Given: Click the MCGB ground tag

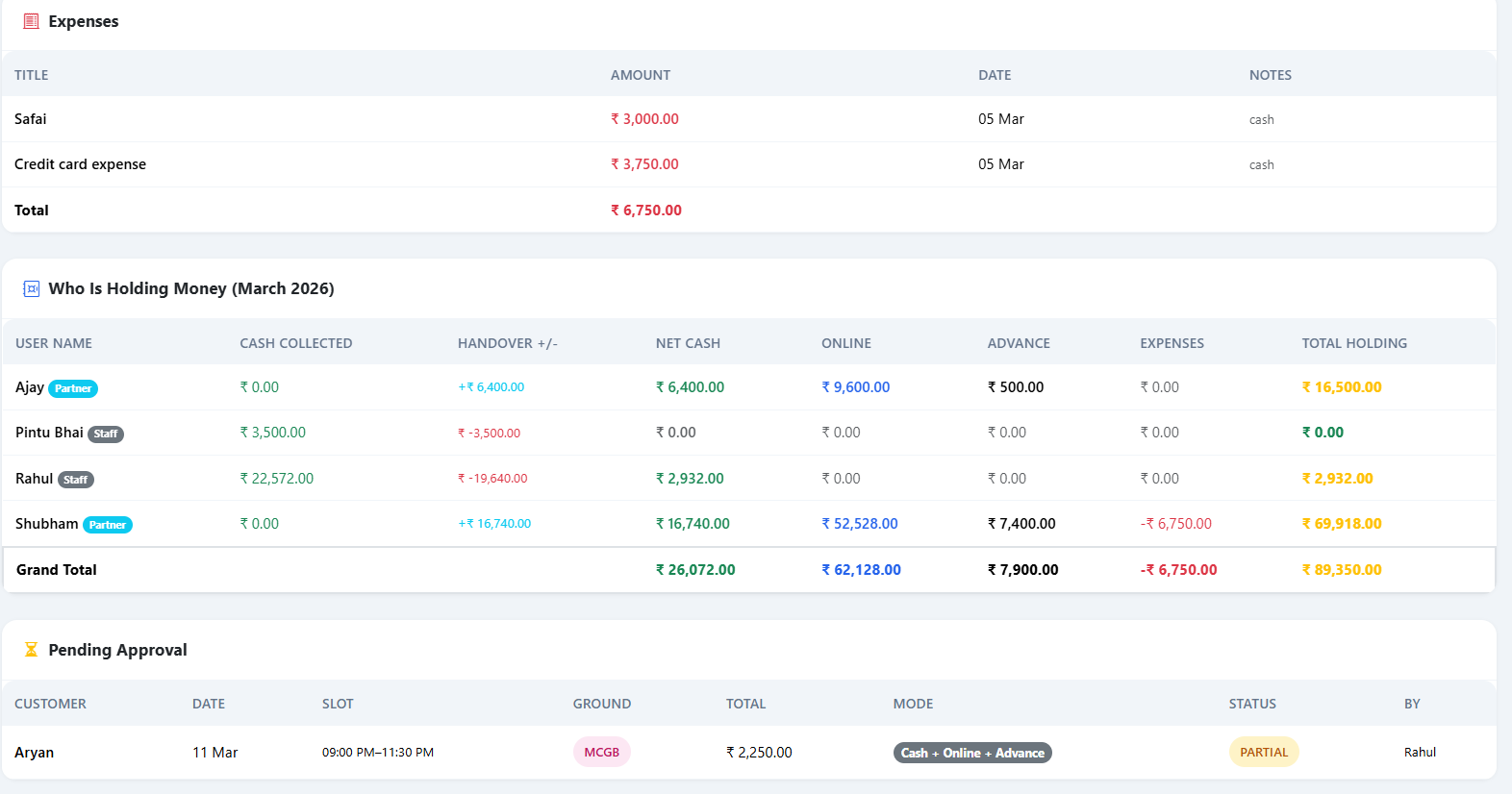Looking at the screenshot, I should pos(601,752).
